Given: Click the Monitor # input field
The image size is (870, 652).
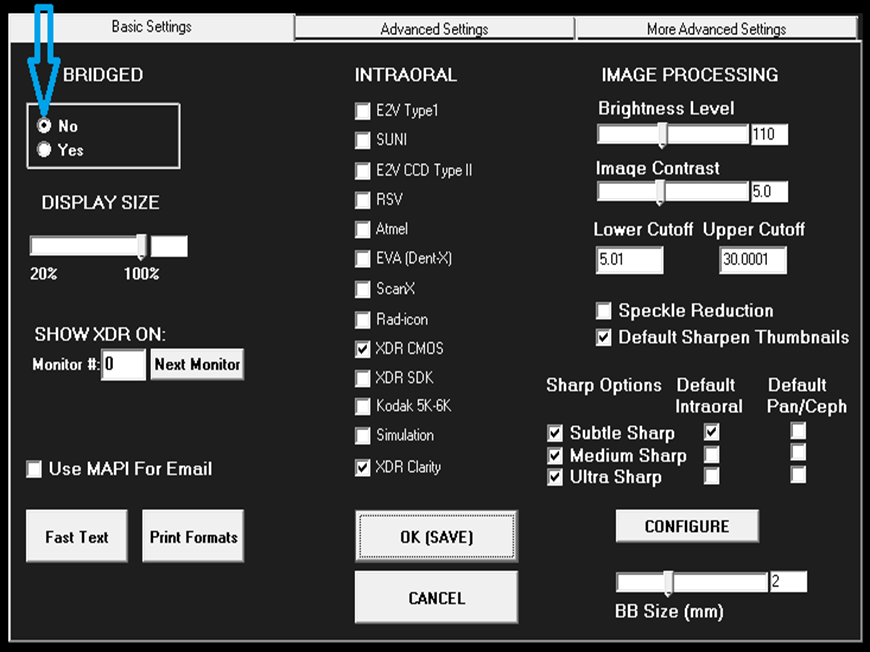Looking at the screenshot, I should [123, 364].
